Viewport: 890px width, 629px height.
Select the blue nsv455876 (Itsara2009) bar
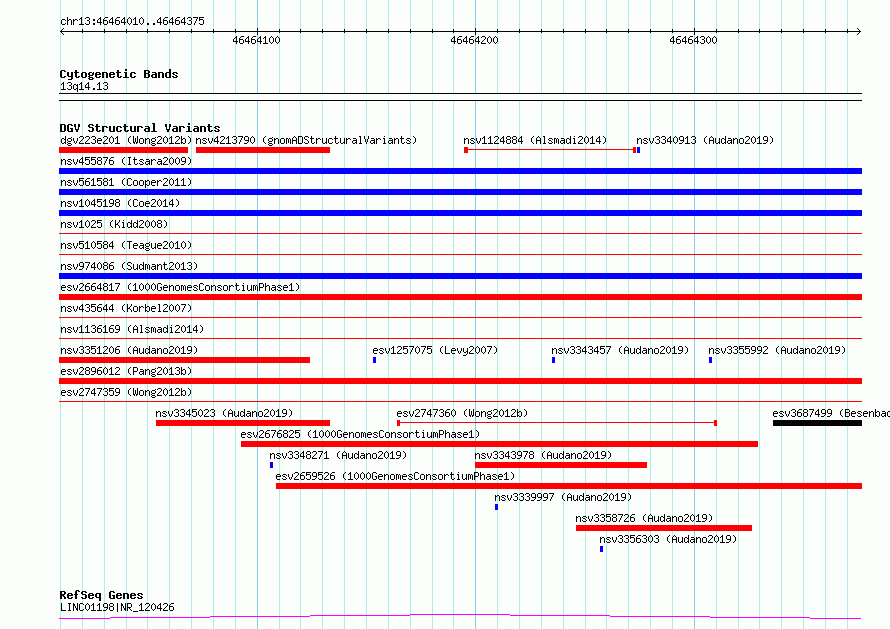pos(460,171)
